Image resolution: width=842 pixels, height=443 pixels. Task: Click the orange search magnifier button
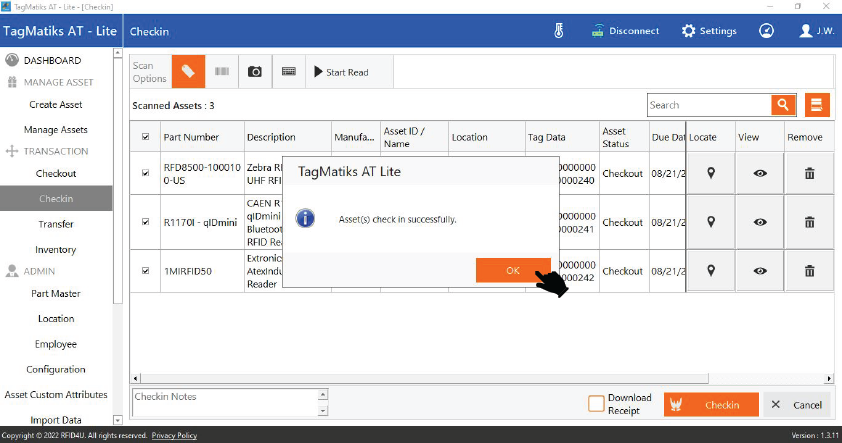[783, 105]
